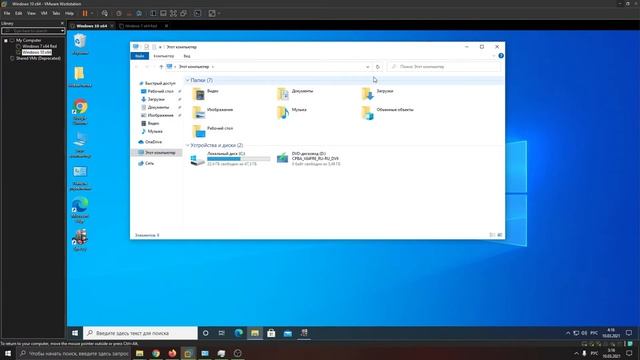Click the guest Windows Start button
The image size is (640, 360).
[x=75, y=333]
